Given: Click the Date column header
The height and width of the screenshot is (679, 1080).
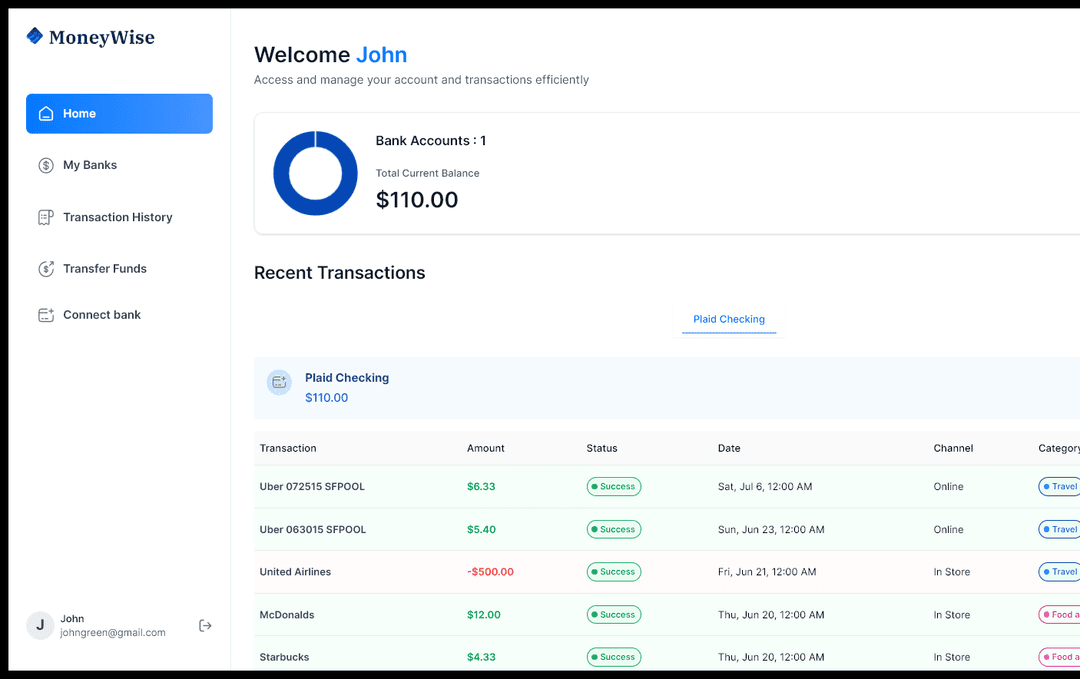Looking at the screenshot, I should (729, 448).
